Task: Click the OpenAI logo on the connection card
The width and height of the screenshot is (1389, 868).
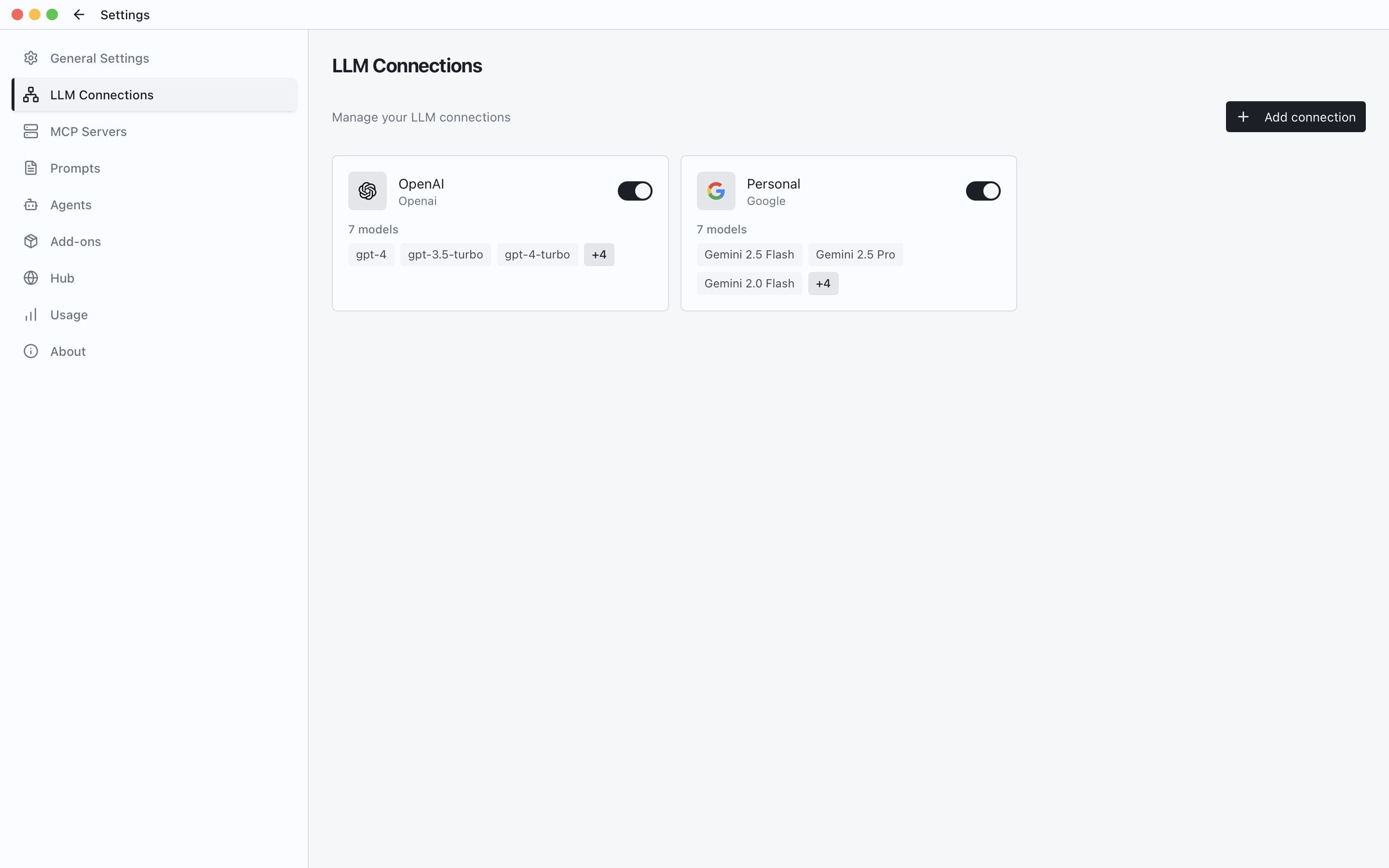Action: click(368, 190)
